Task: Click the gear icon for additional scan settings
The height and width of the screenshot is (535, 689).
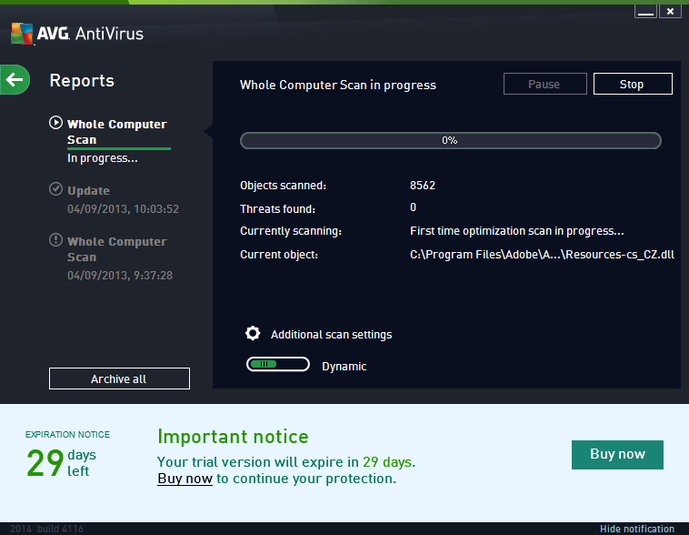Action: coord(253,333)
